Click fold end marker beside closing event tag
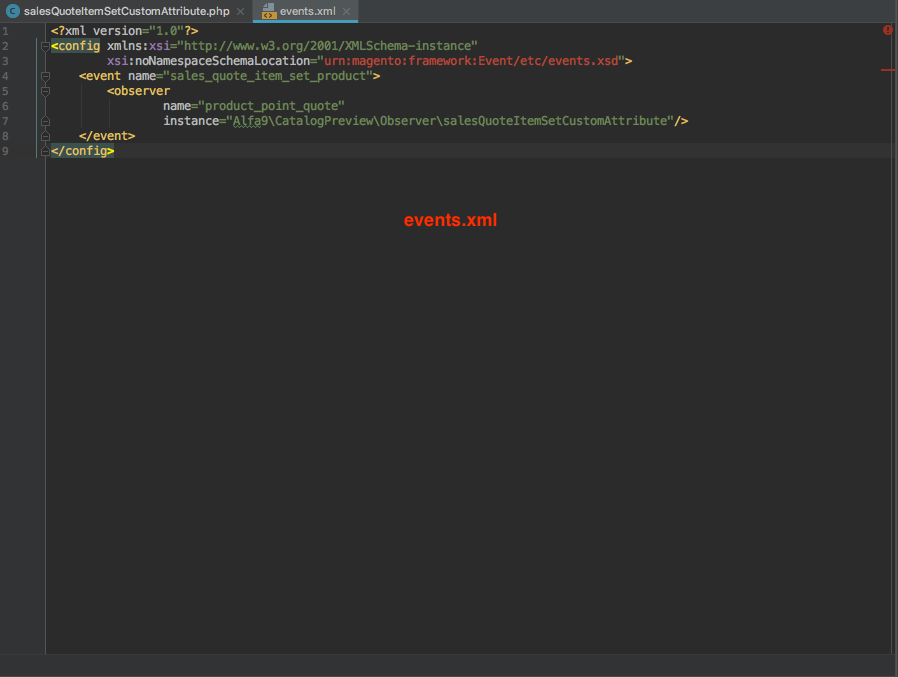Viewport: 898px width, 677px height. point(45,136)
